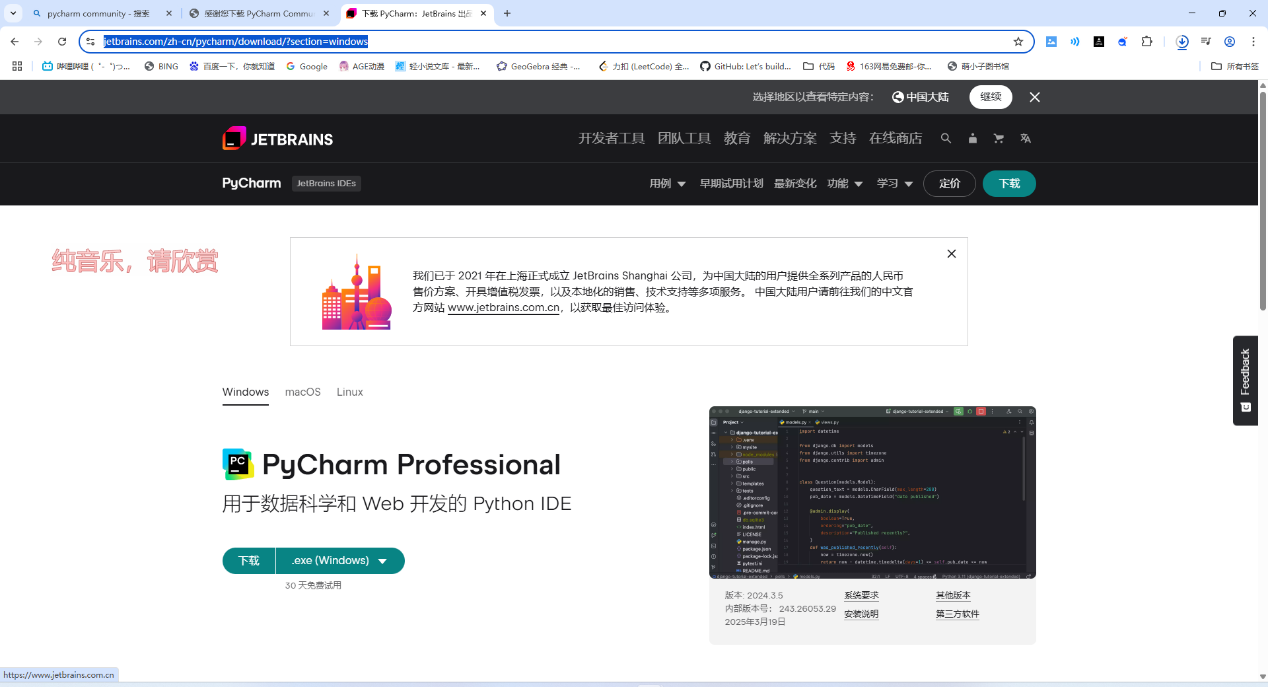Click the 继续 button in region banner
Screen dimensions: 1268x687
coord(991,97)
